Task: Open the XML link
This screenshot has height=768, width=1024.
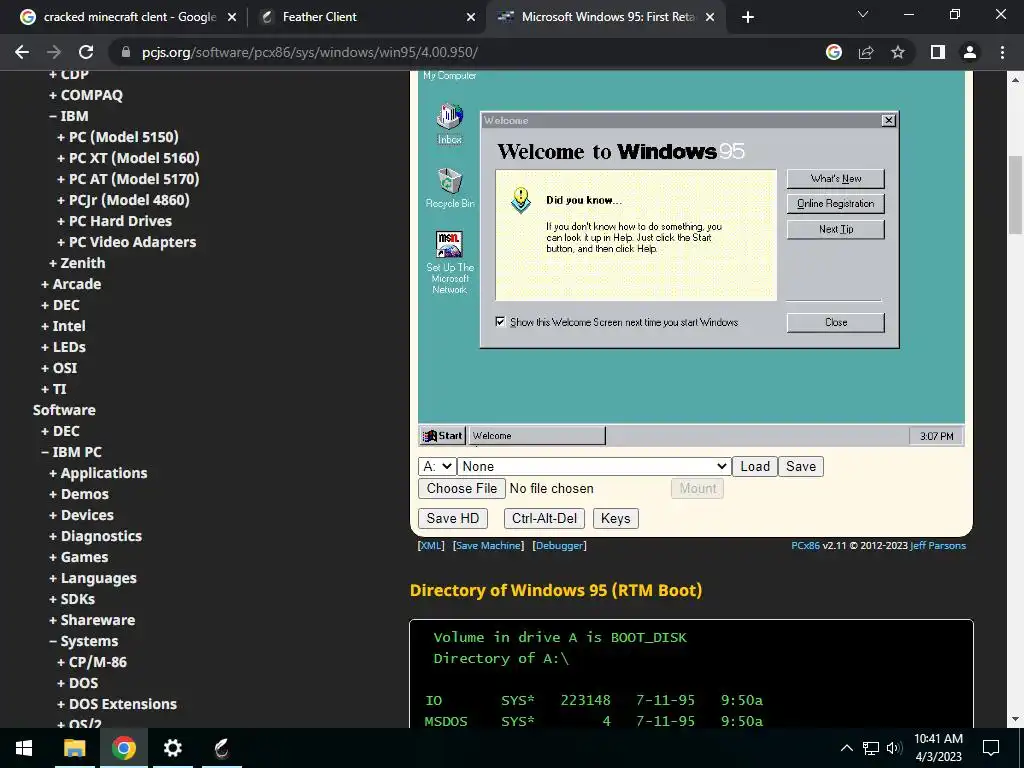Action: [431, 545]
